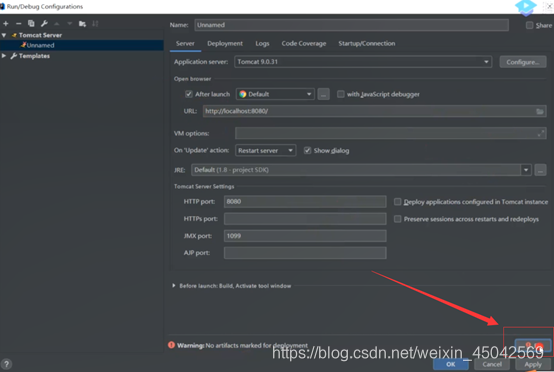Browse for JRE with ellipsis button
Screen dimensions: 554x372
(x=540, y=170)
